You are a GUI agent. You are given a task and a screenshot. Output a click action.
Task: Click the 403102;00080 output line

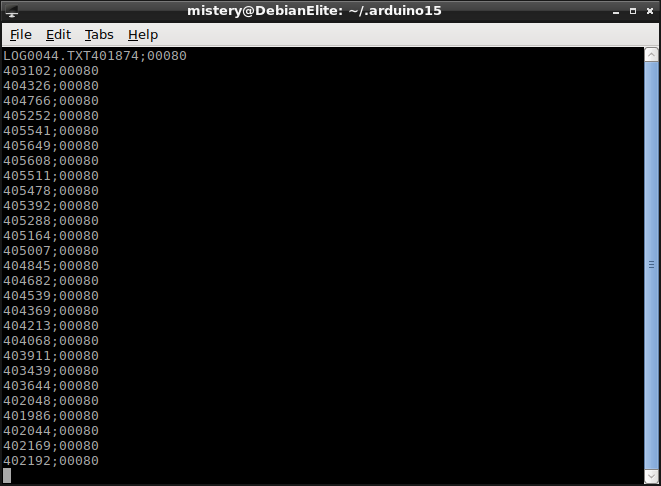click(x=51, y=71)
